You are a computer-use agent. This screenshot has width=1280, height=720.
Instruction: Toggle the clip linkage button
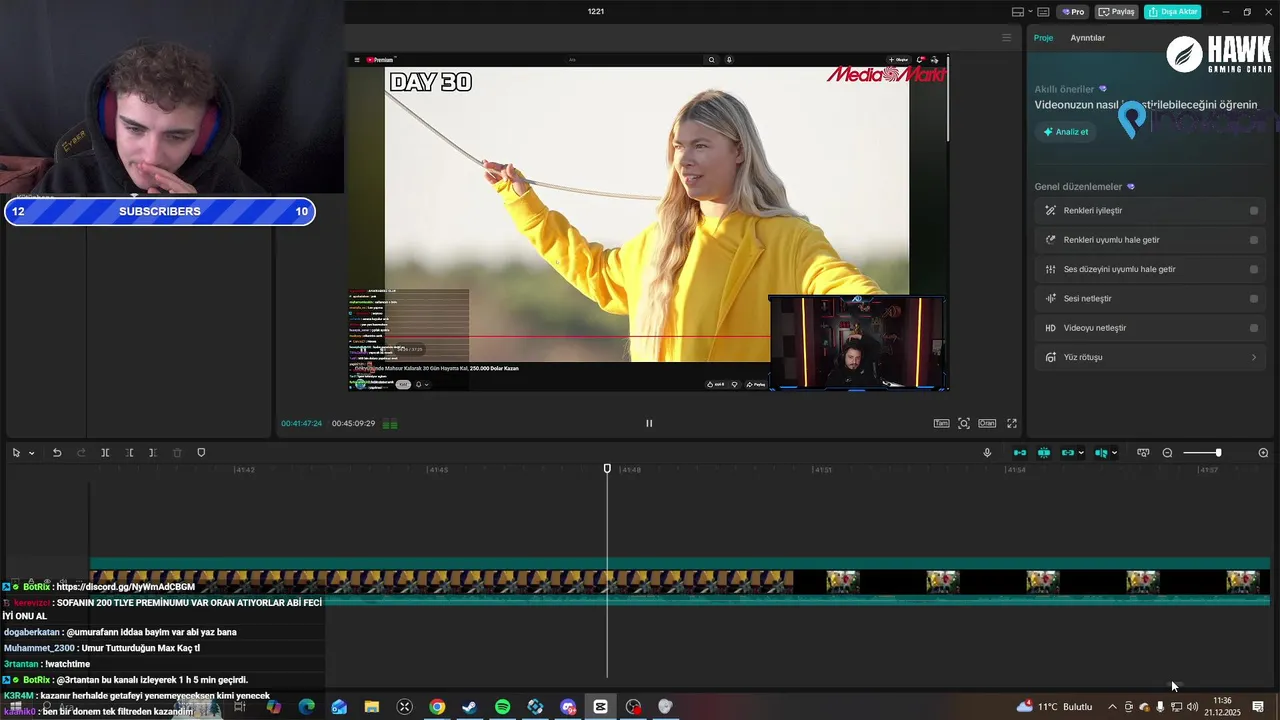[1067, 453]
